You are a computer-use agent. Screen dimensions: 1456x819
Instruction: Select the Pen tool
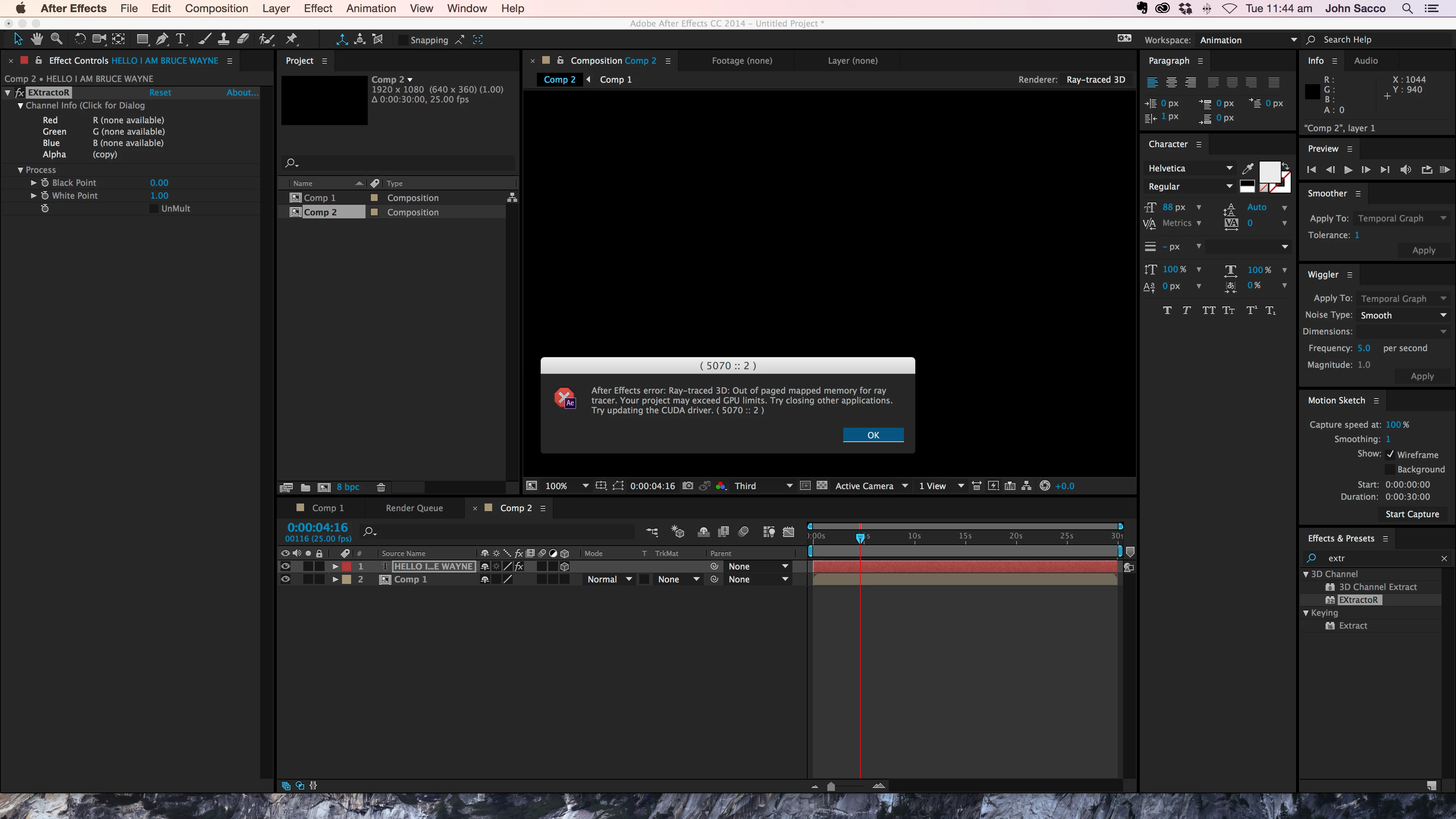click(162, 39)
